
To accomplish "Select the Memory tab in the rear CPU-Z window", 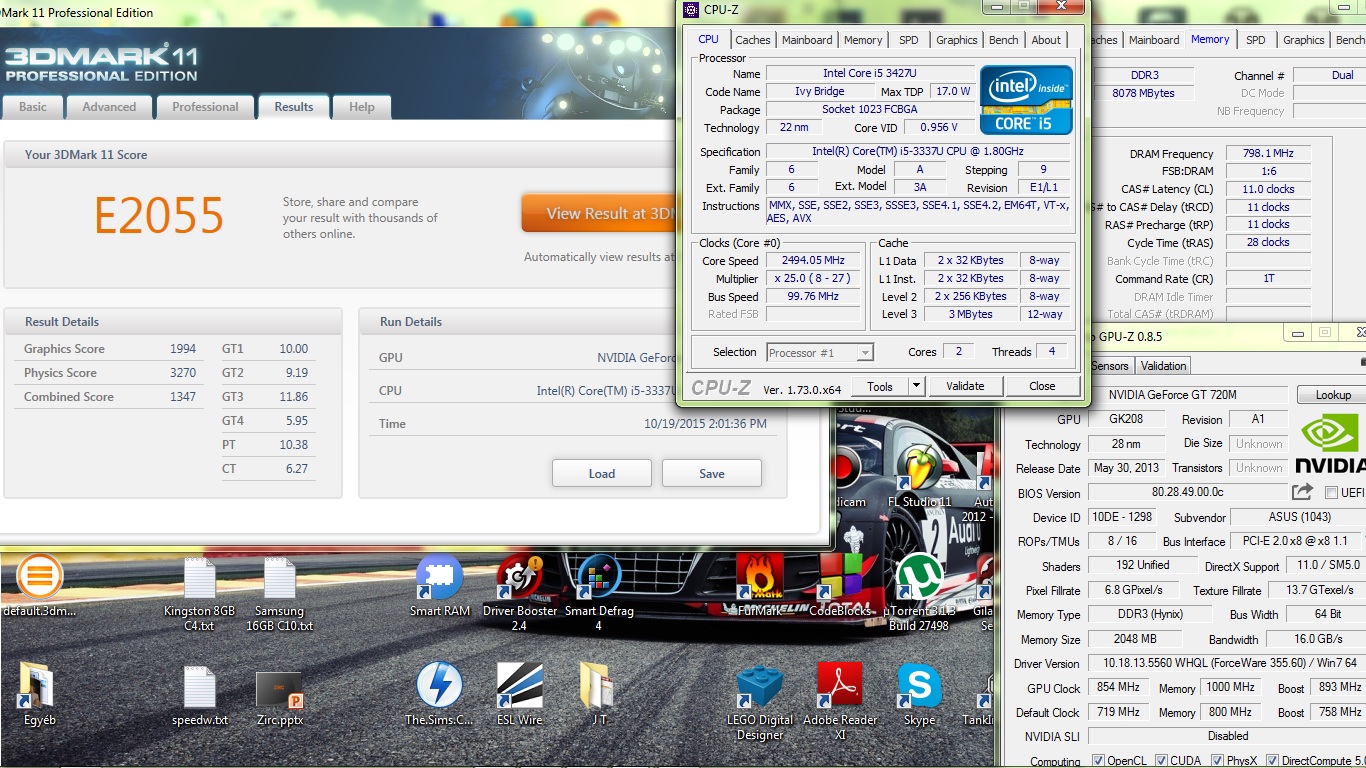I will 1210,39.
